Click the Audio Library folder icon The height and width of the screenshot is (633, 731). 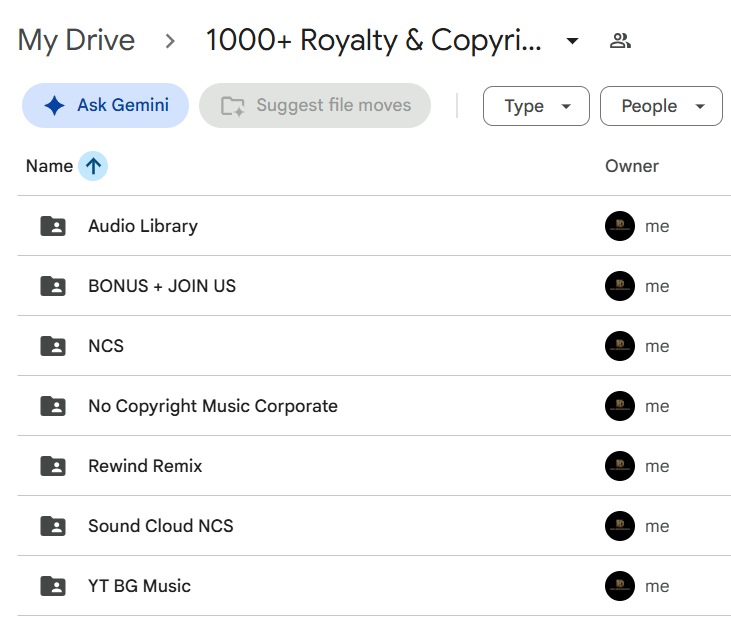pyautogui.click(x=53, y=226)
